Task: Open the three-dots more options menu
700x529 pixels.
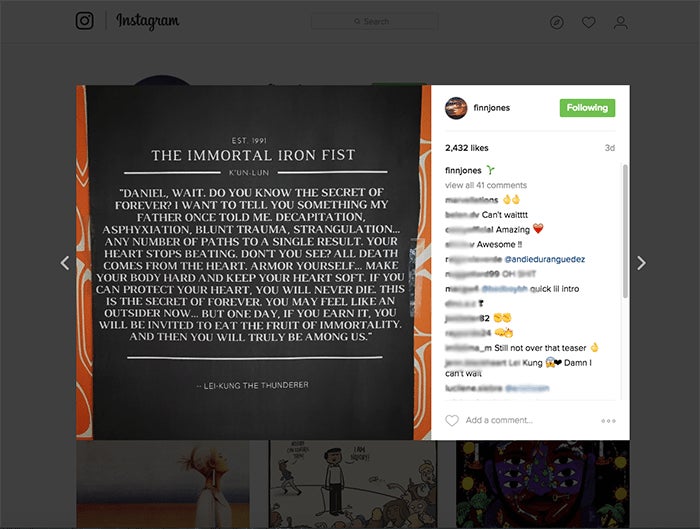Action: pos(608,421)
